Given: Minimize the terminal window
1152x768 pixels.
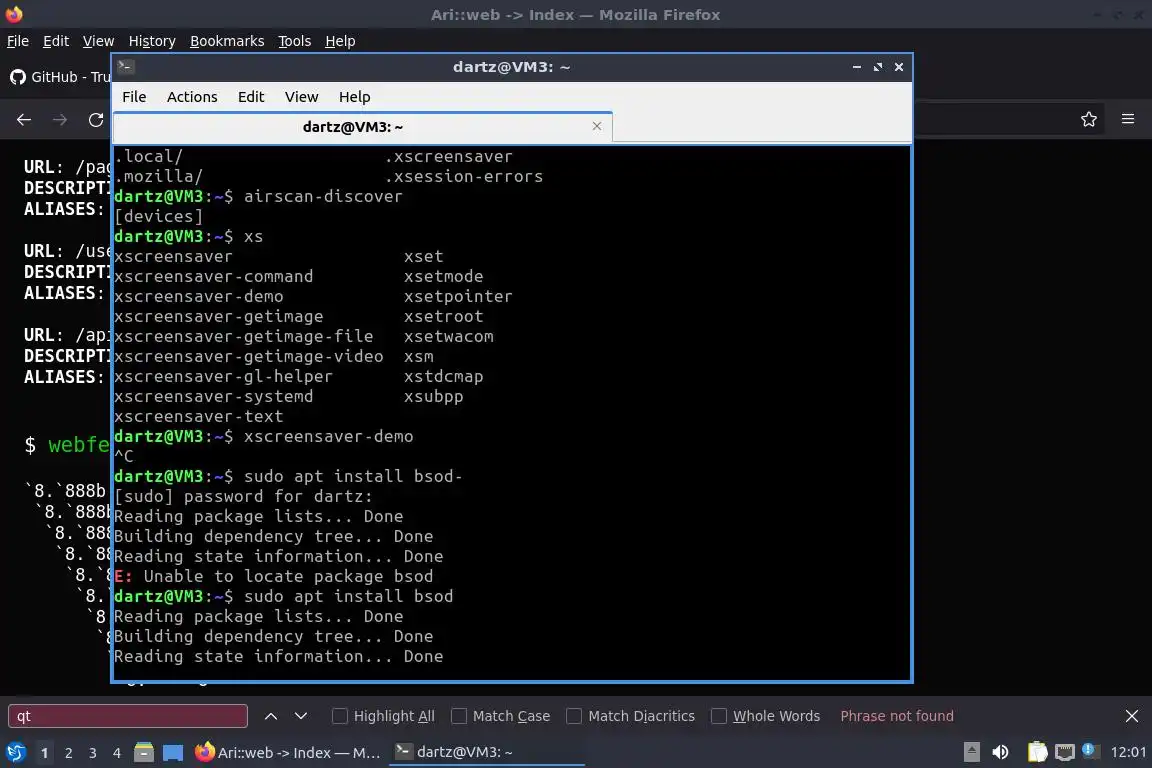Looking at the screenshot, I should click(857, 67).
